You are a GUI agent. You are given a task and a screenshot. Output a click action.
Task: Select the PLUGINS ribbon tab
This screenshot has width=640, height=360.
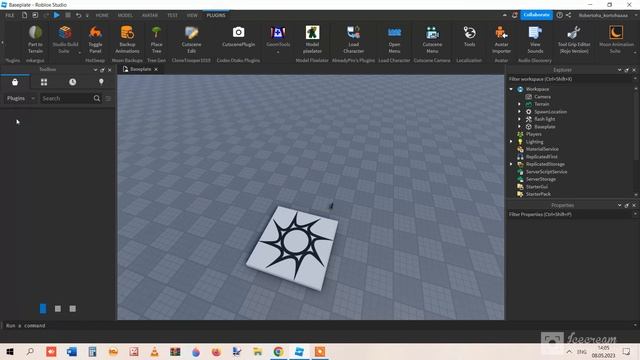[216, 15]
